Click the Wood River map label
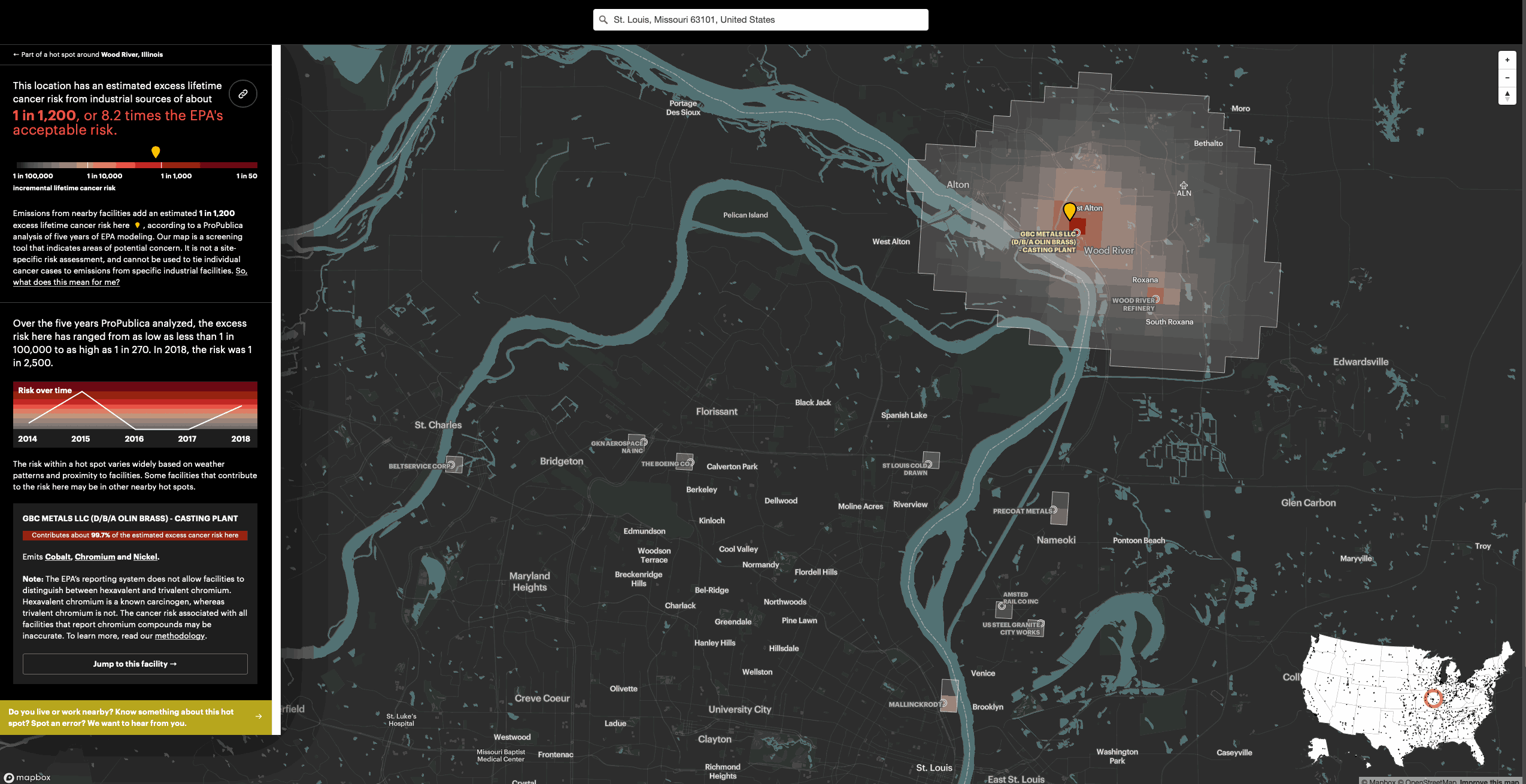This screenshot has width=1526, height=784. pos(1109,251)
